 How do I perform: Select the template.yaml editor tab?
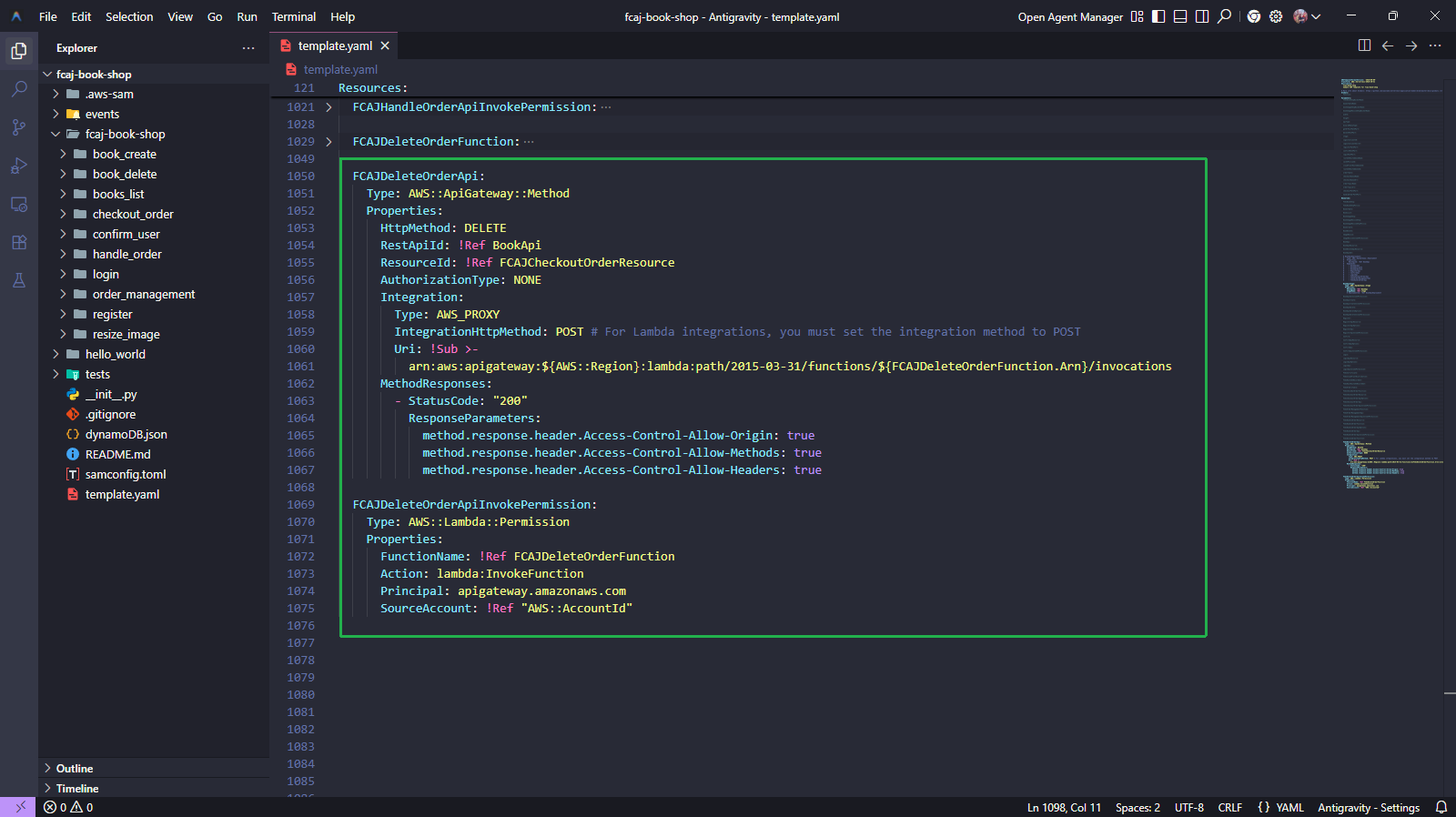[334, 45]
